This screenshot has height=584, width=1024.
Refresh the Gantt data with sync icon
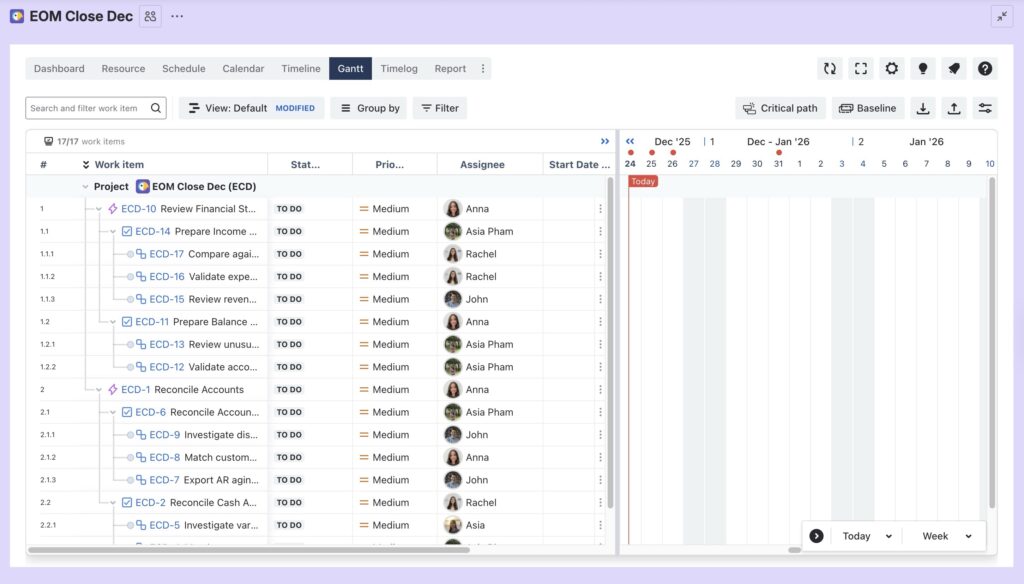[829, 68]
